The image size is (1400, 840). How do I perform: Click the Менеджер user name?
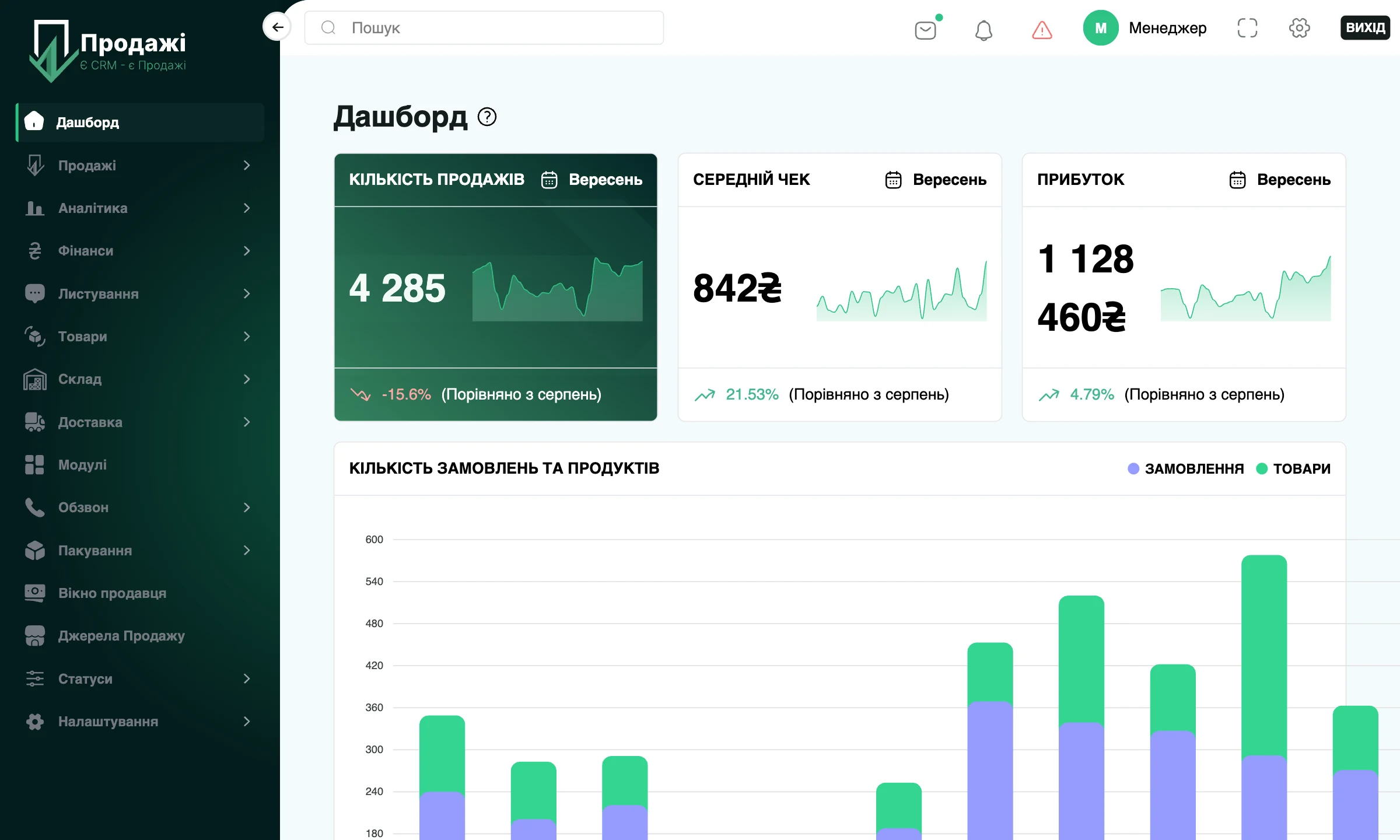tap(1167, 27)
